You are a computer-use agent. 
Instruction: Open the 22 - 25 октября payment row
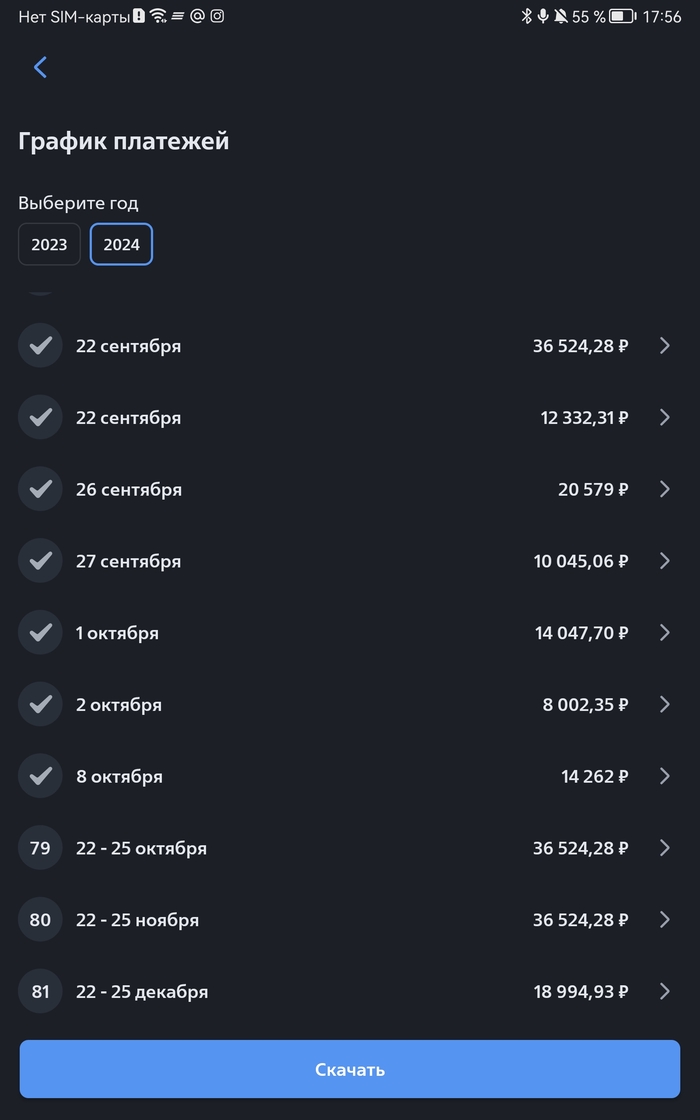[x=350, y=848]
